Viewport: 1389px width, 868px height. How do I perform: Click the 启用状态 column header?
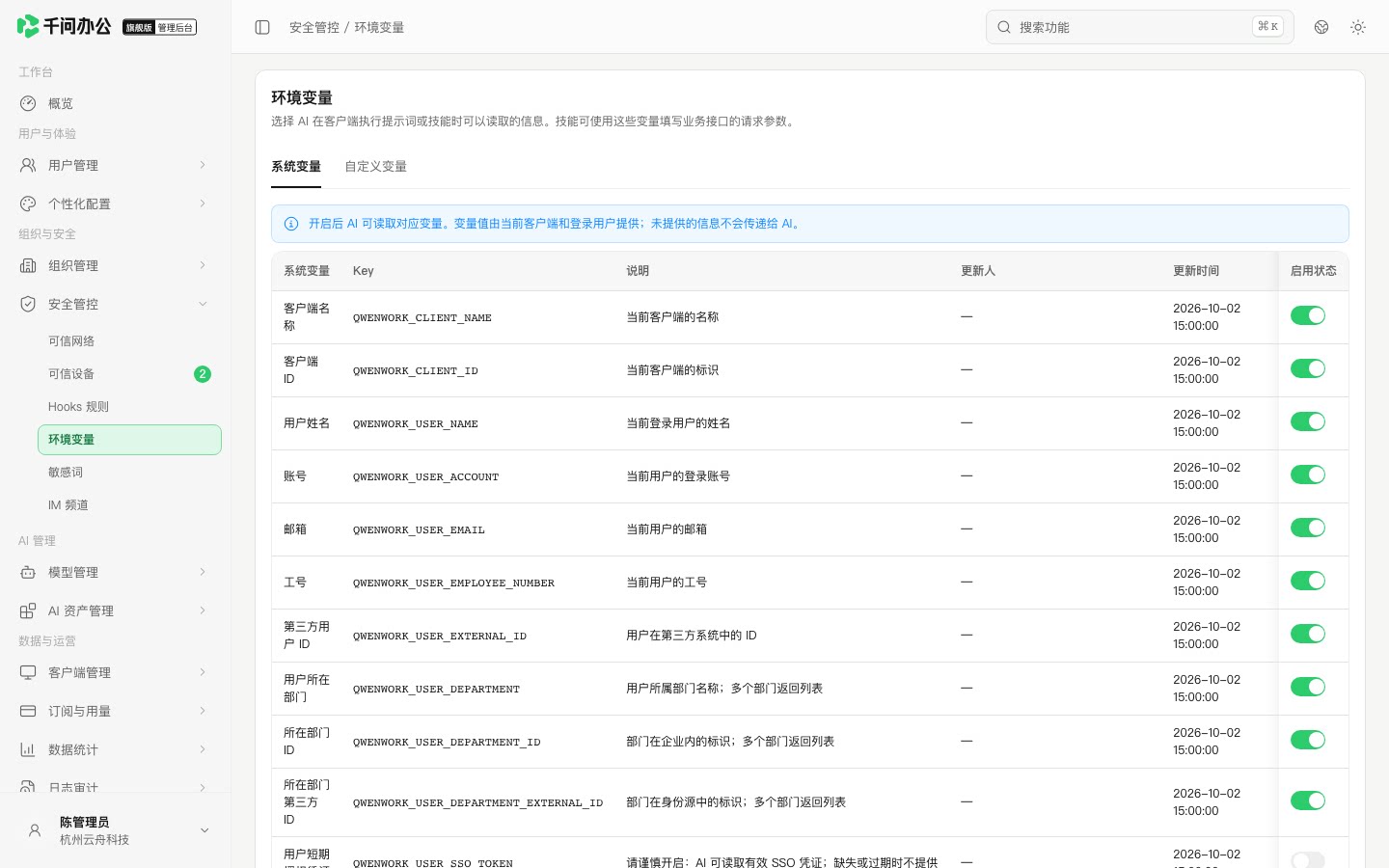(x=1314, y=271)
